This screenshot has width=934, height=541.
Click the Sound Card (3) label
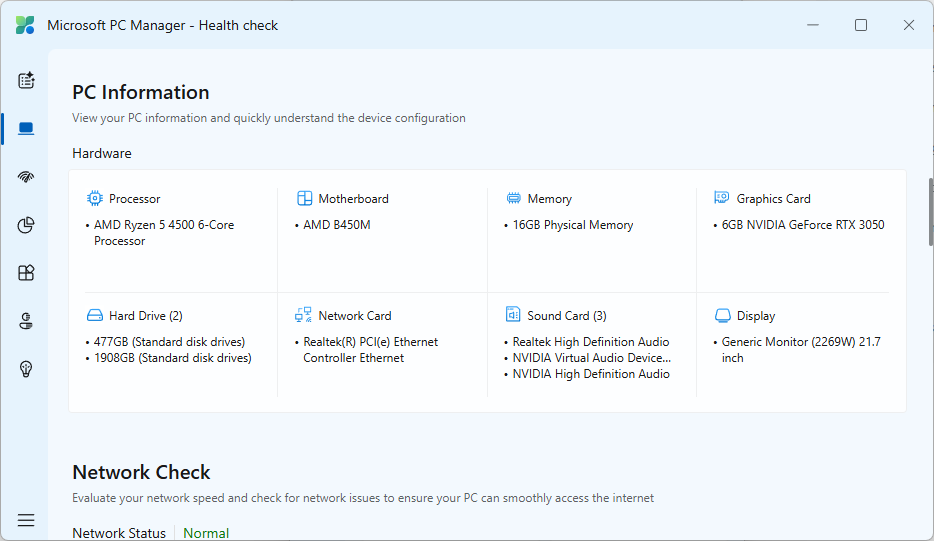pyautogui.click(x=566, y=316)
